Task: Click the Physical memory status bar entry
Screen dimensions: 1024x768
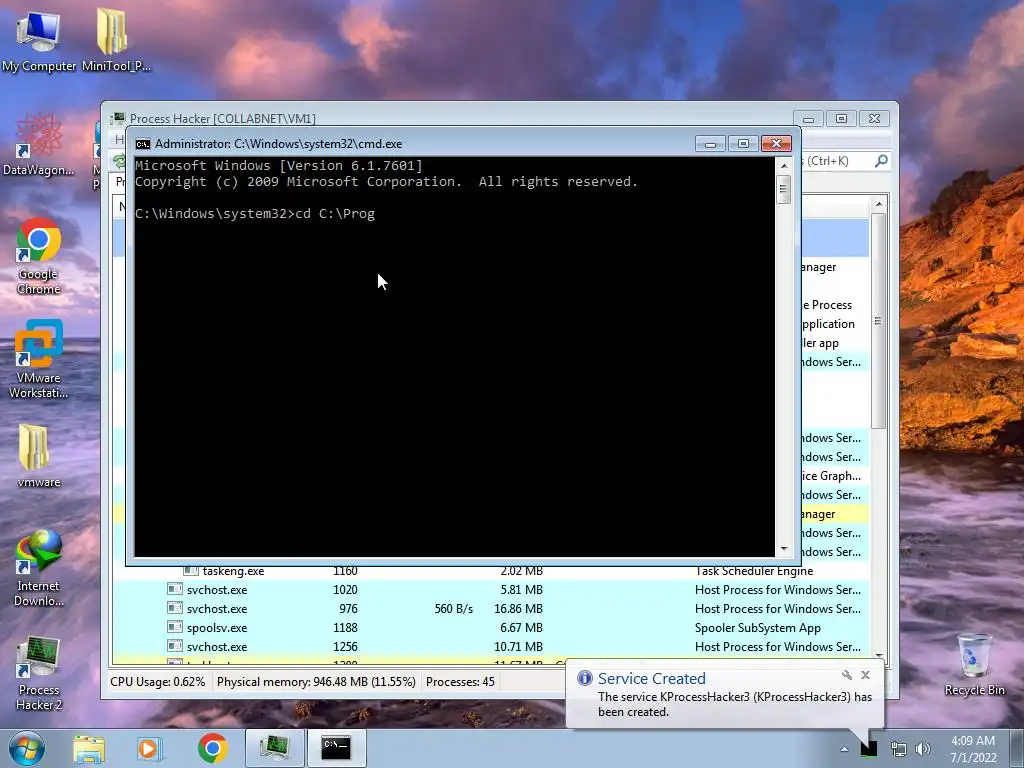Action: [x=316, y=682]
